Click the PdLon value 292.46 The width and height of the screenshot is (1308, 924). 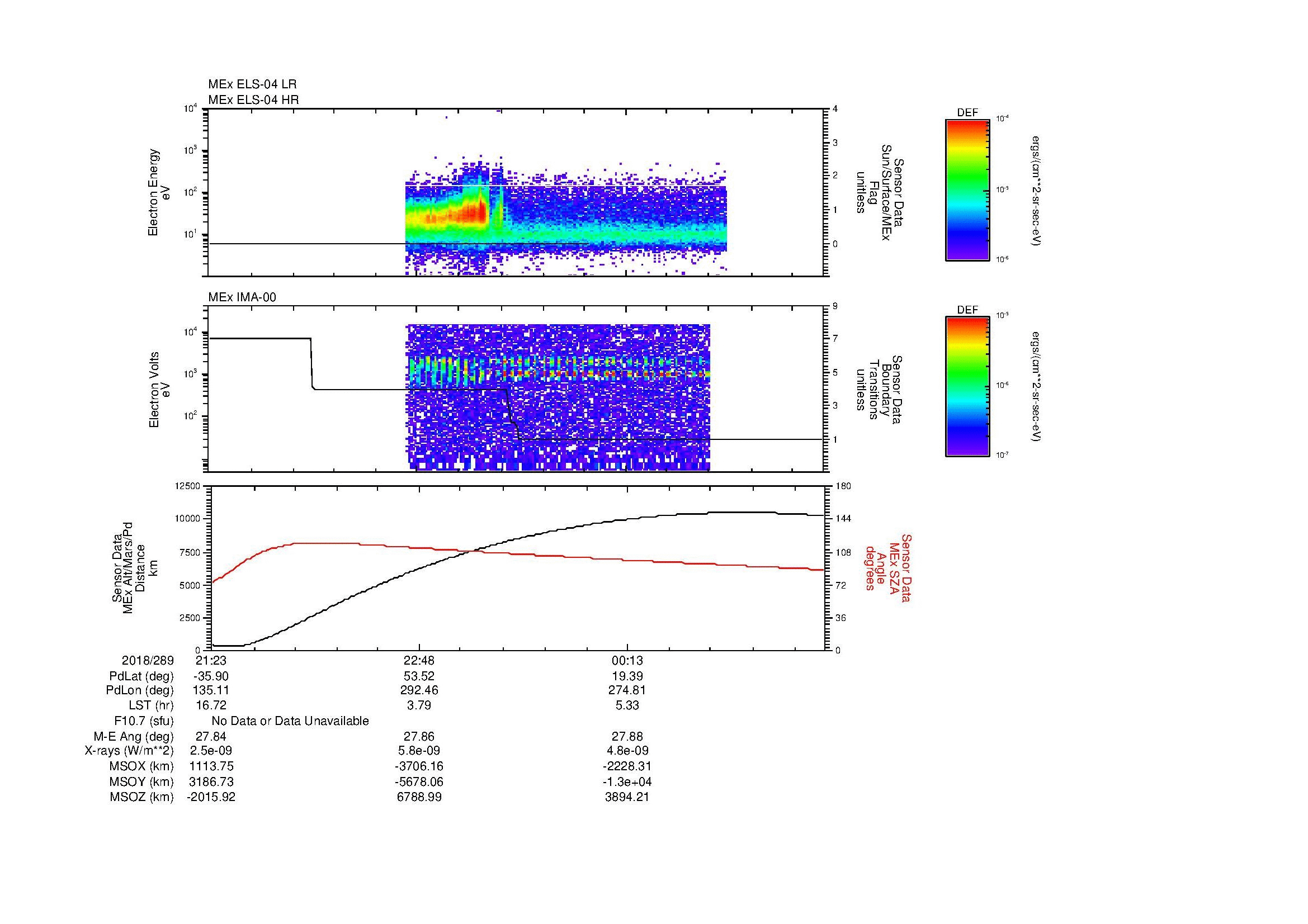[x=419, y=690]
